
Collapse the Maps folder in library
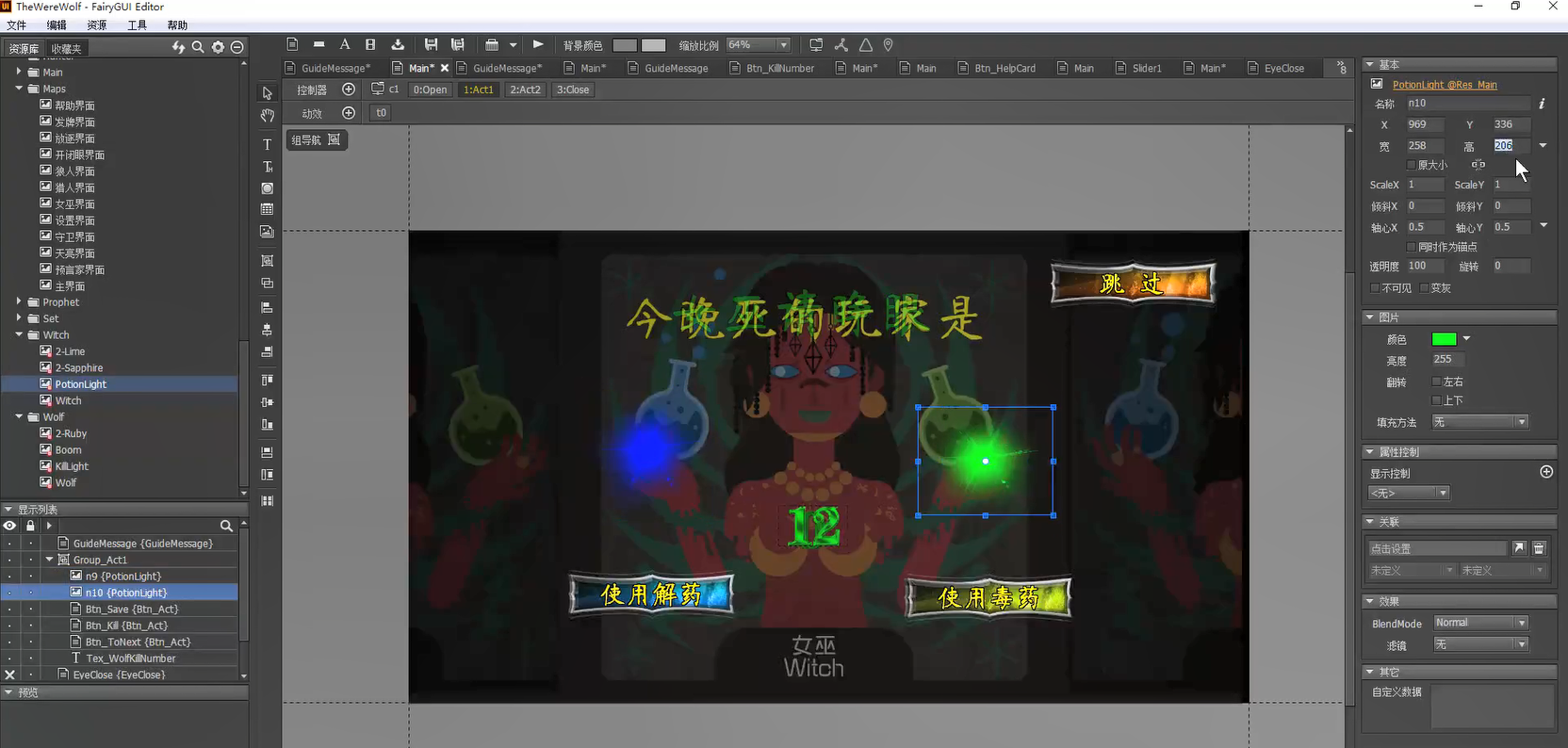19,89
